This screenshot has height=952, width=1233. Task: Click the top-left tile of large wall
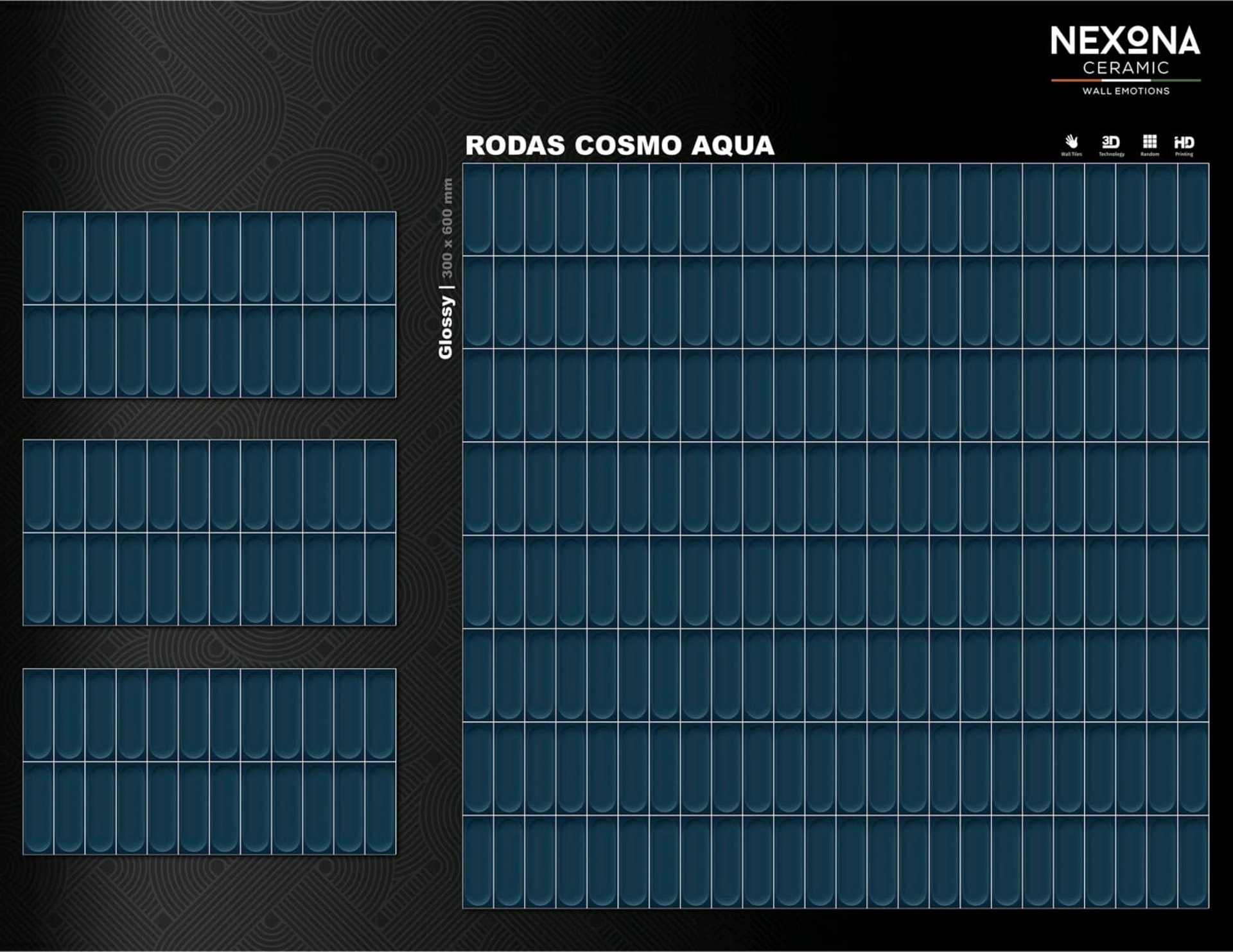pyautogui.click(x=478, y=209)
